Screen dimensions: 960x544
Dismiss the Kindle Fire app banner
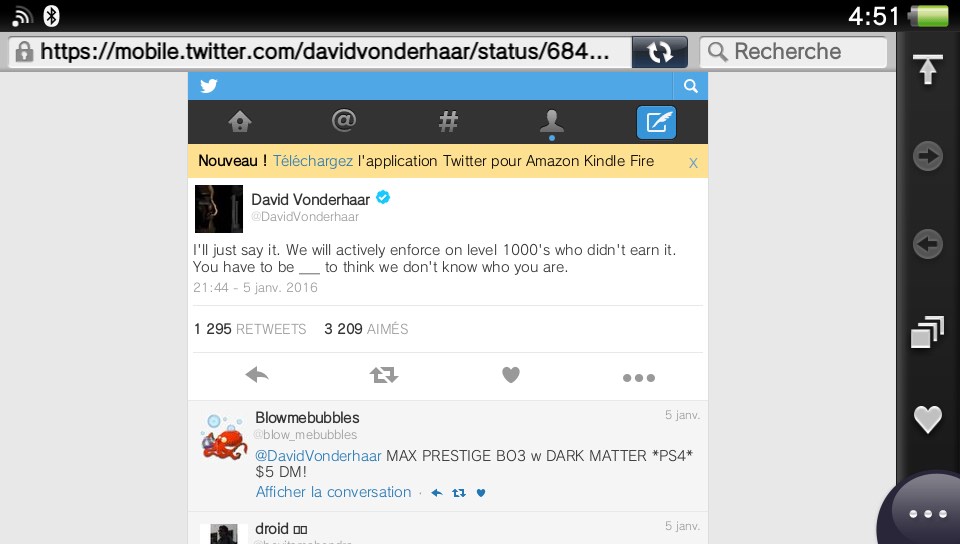[x=693, y=163]
